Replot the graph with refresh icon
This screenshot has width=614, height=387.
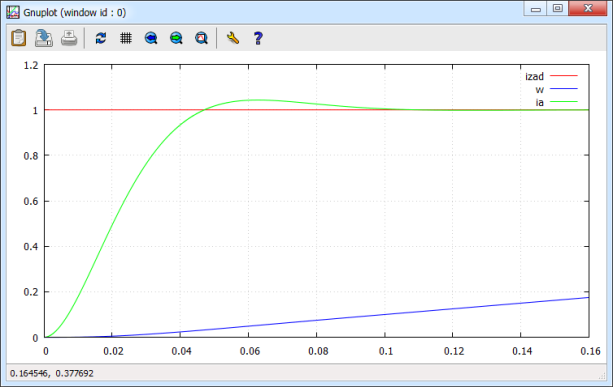pyautogui.click(x=101, y=38)
